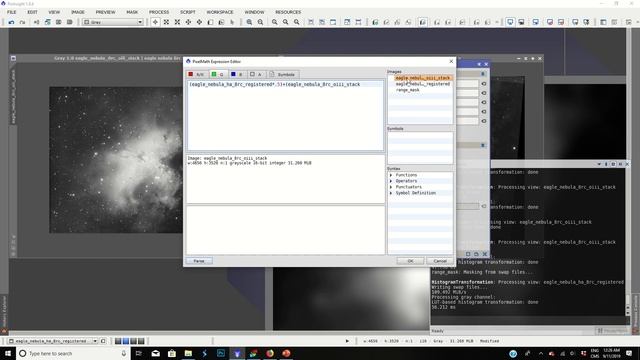The height and width of the screenshot is (360, 640).
Task: Click the highlighted monitor icon in right toolbar
Action: click(x=510, y=22)
